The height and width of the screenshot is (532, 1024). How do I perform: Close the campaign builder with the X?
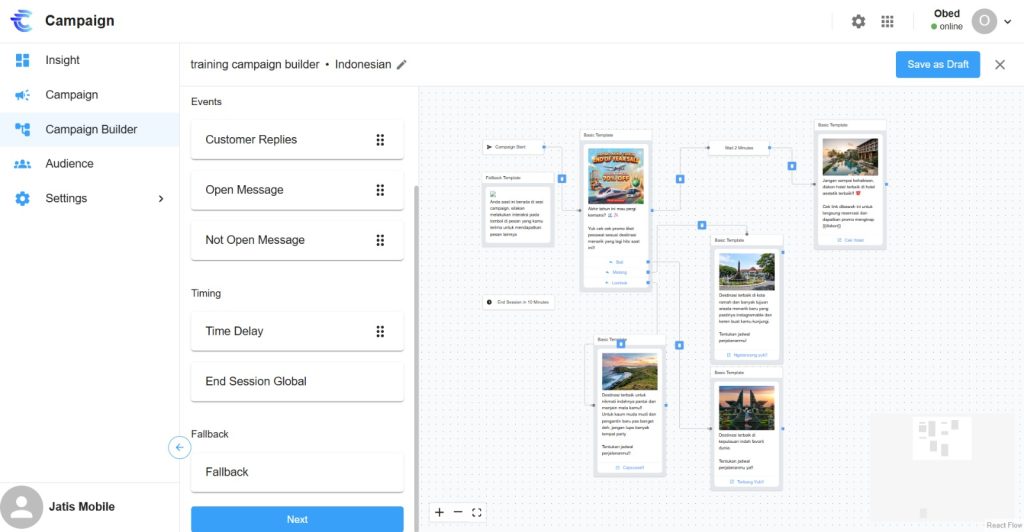tap(1000, 65)
